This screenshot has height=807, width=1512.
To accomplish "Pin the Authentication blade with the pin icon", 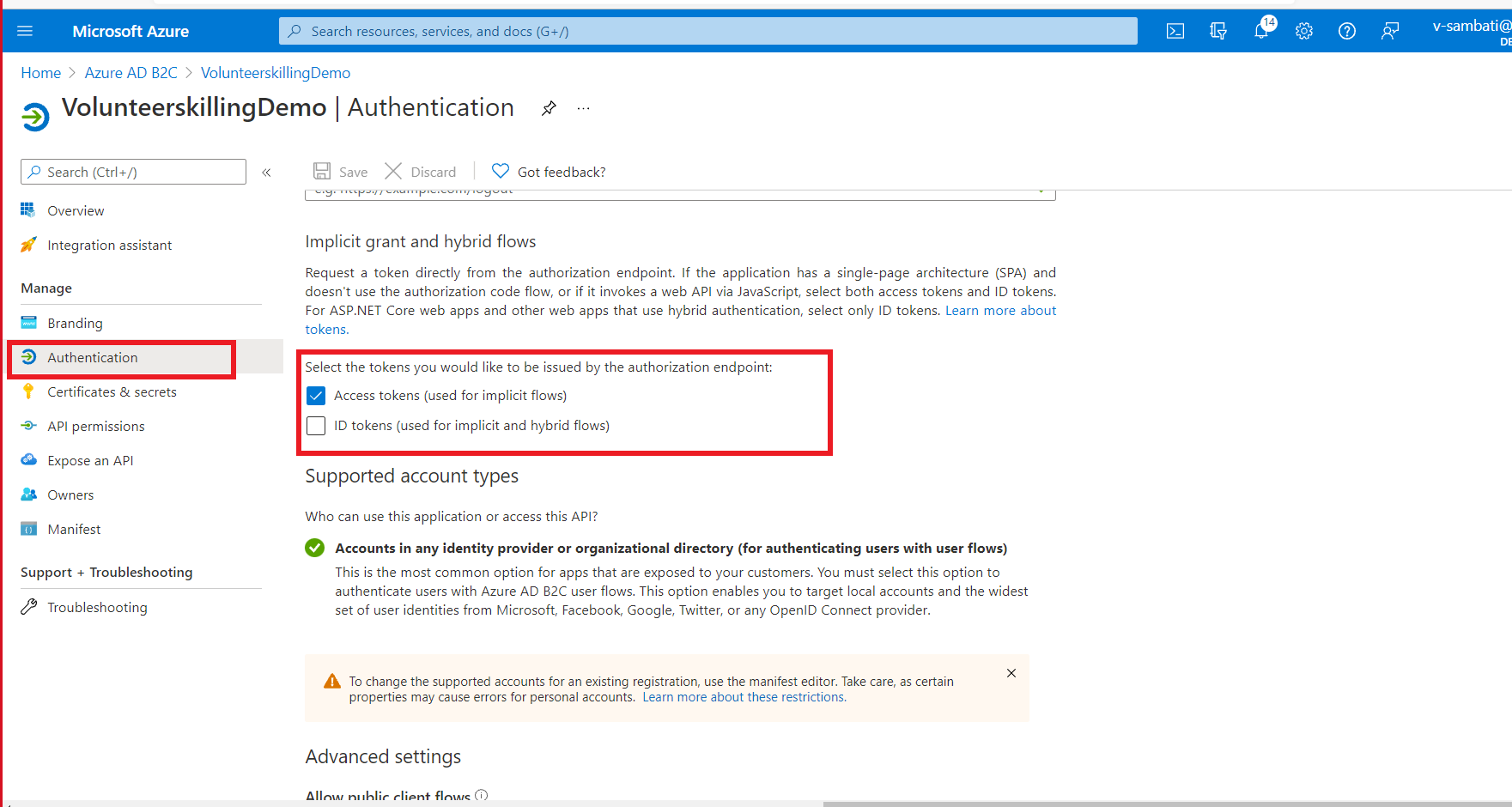I will click(549, 108).
